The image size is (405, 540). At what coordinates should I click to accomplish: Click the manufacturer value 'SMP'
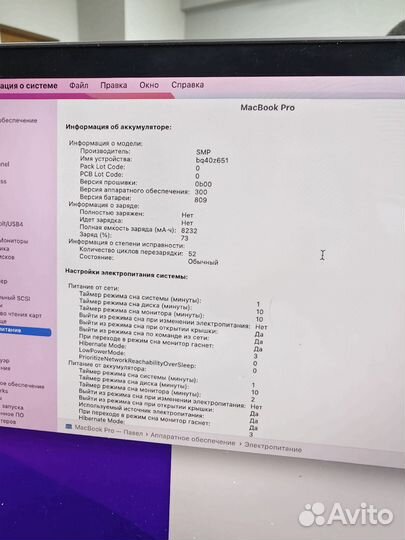point(204,152)
